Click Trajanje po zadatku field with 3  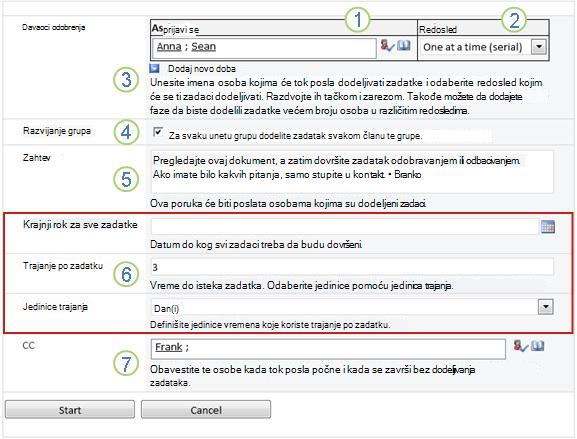[352, 266]
